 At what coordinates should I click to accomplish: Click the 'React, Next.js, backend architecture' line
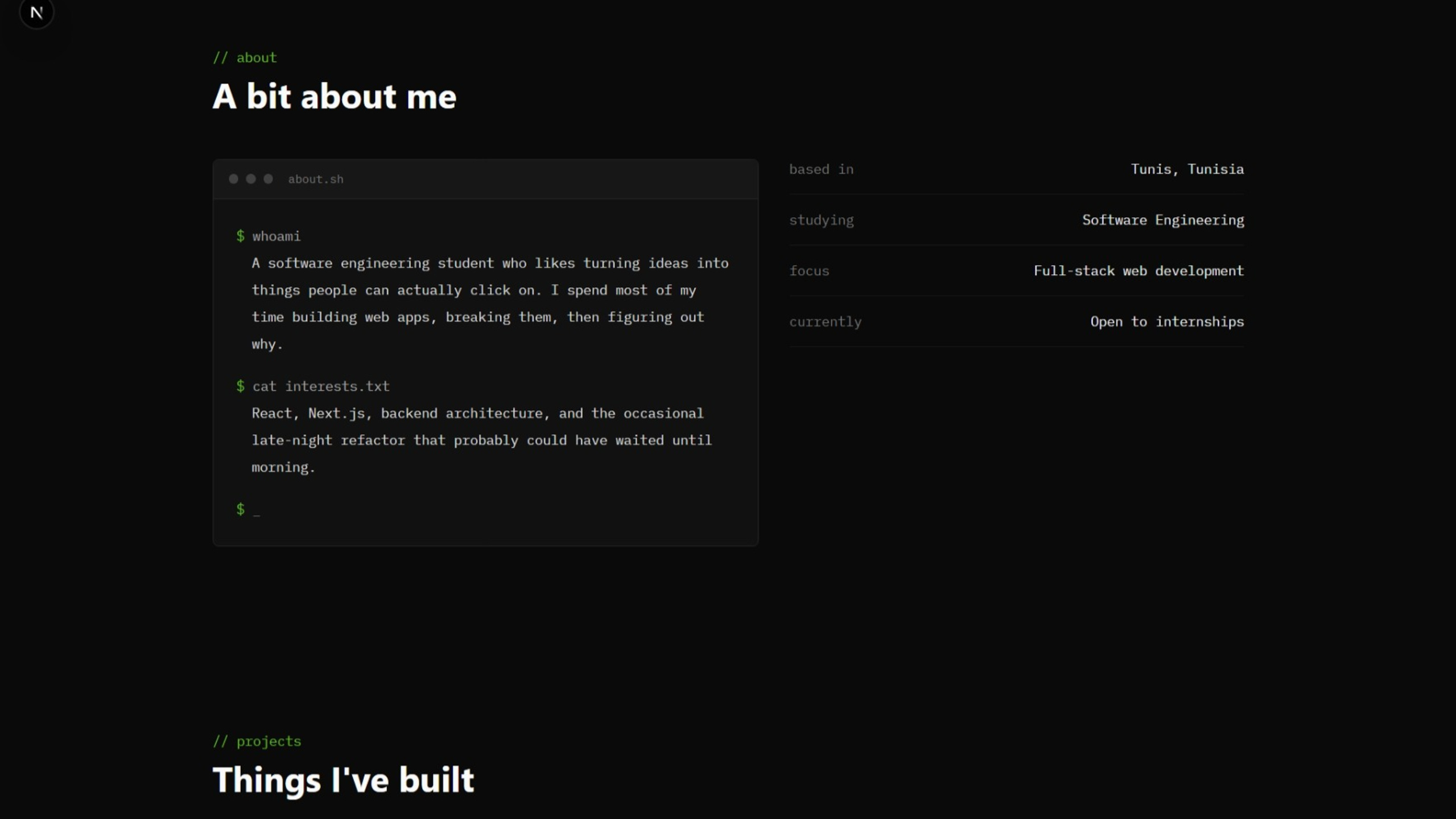click(x=477, y=413)
